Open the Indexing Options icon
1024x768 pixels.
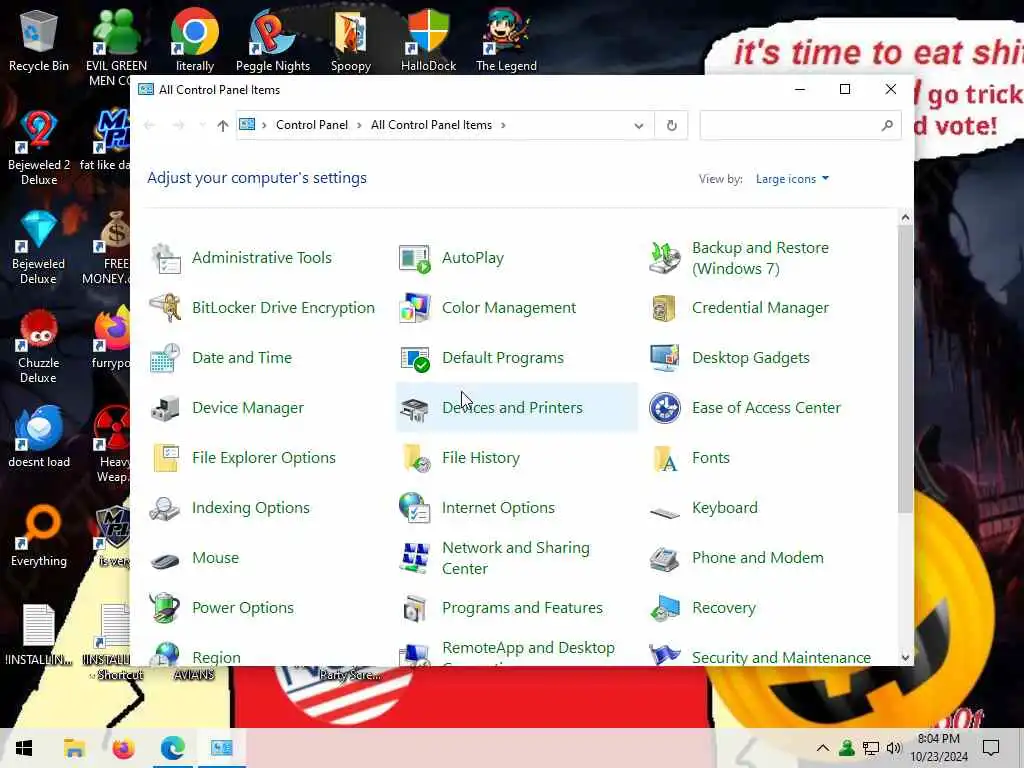(166, 508)
